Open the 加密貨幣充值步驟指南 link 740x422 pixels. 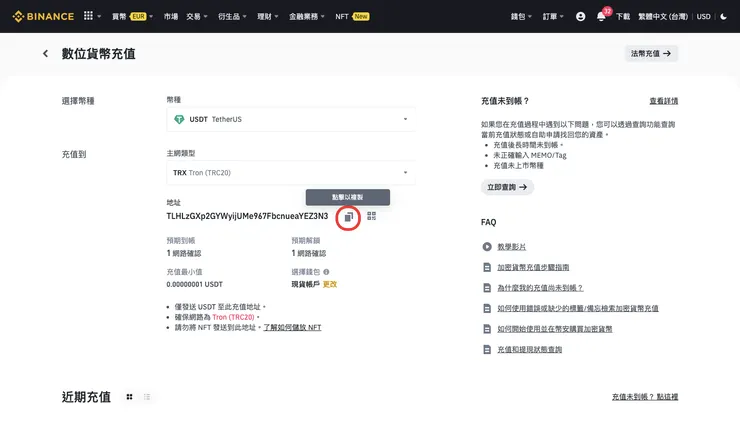point(533,267)
